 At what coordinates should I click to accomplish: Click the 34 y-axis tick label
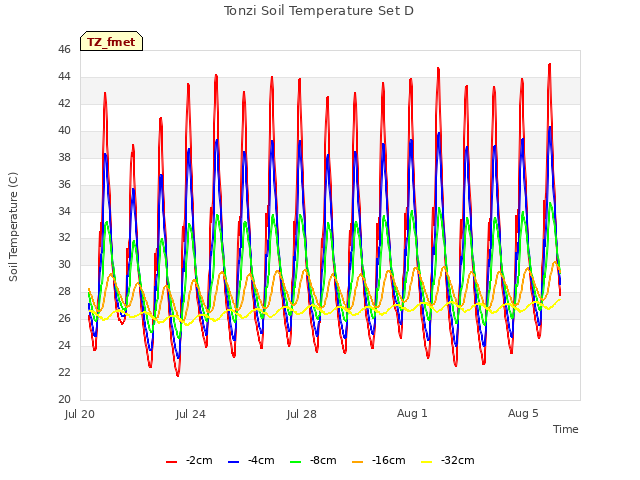click(64, 211)
